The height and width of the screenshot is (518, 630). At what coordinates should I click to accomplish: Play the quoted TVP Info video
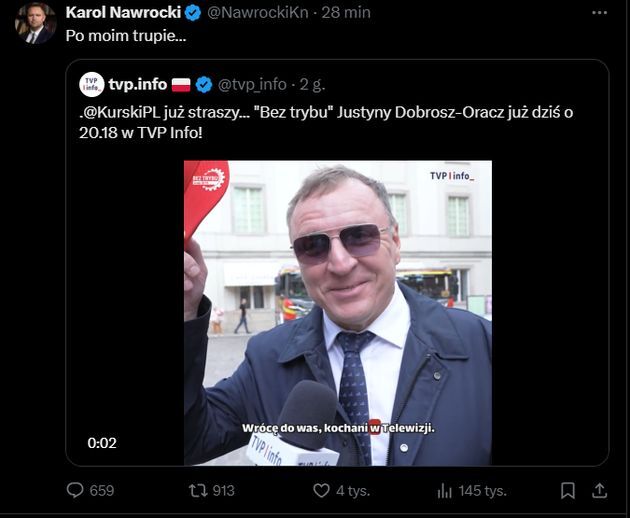(x=338, y=312)
